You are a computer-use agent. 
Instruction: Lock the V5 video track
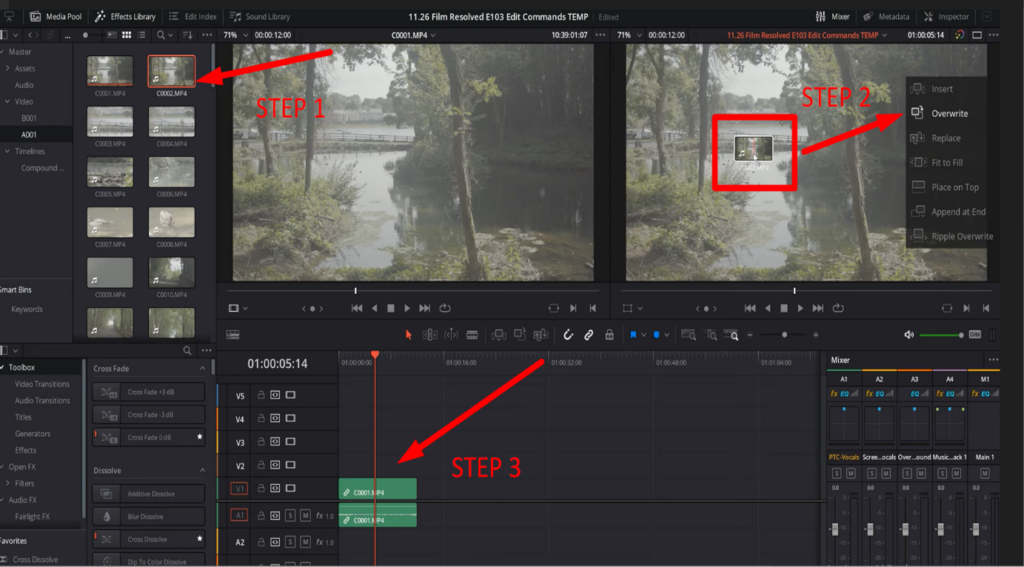(x=261, y=395)
